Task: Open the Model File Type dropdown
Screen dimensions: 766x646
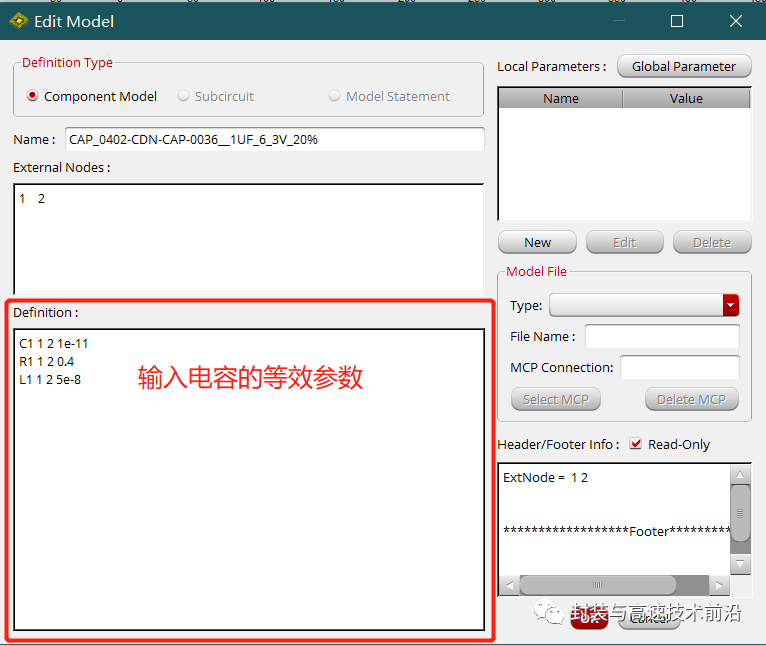Action: (730, 305)
